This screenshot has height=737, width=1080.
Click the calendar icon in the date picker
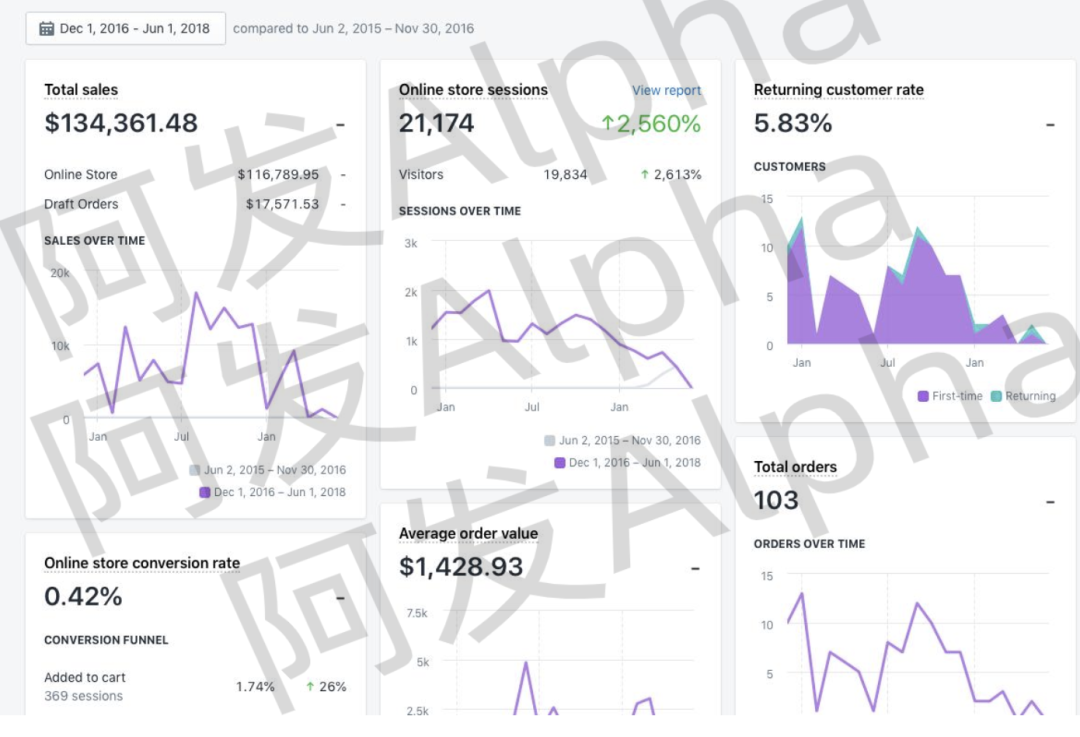click(46, 29)
